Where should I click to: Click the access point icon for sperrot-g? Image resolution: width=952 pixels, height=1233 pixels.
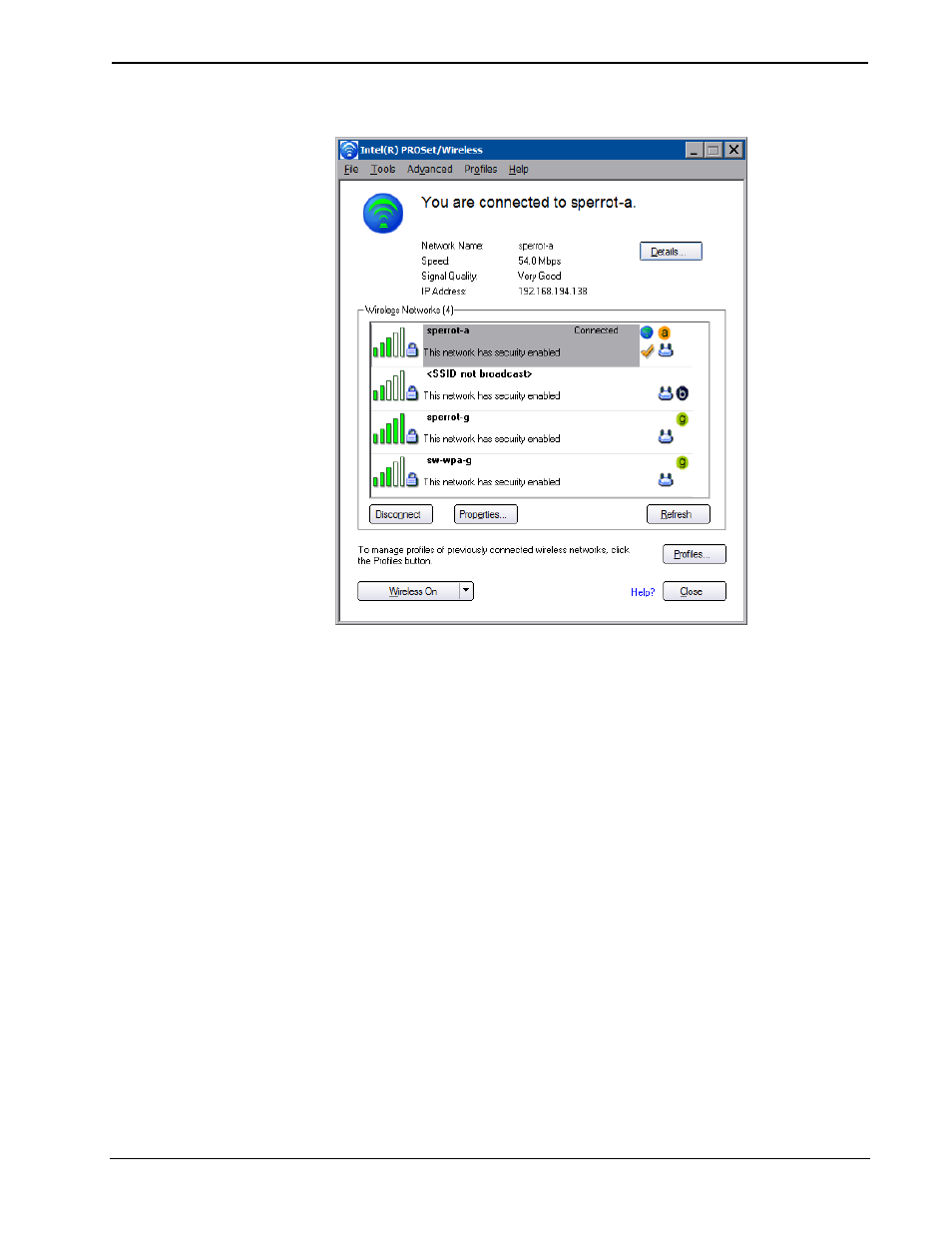tap(666, 436)
